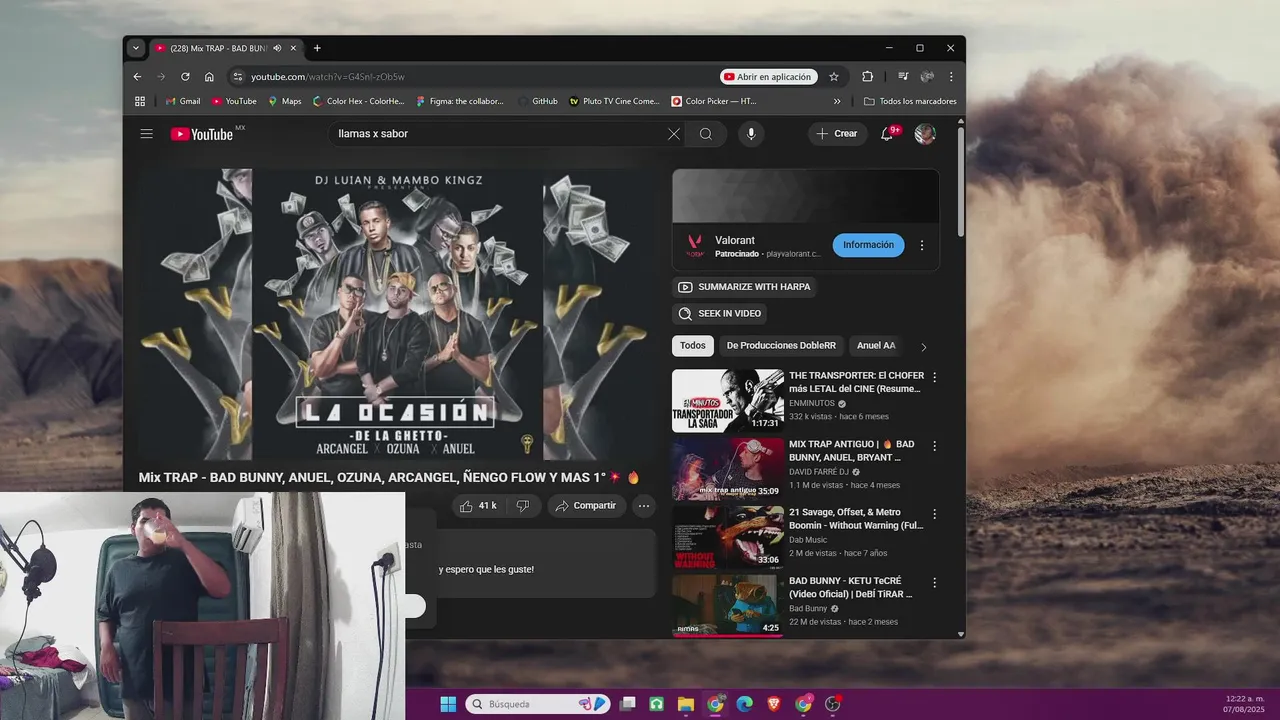Open media controls in Chrome toolbar
Screen dimensions: 1280x720
click(903, 76)
